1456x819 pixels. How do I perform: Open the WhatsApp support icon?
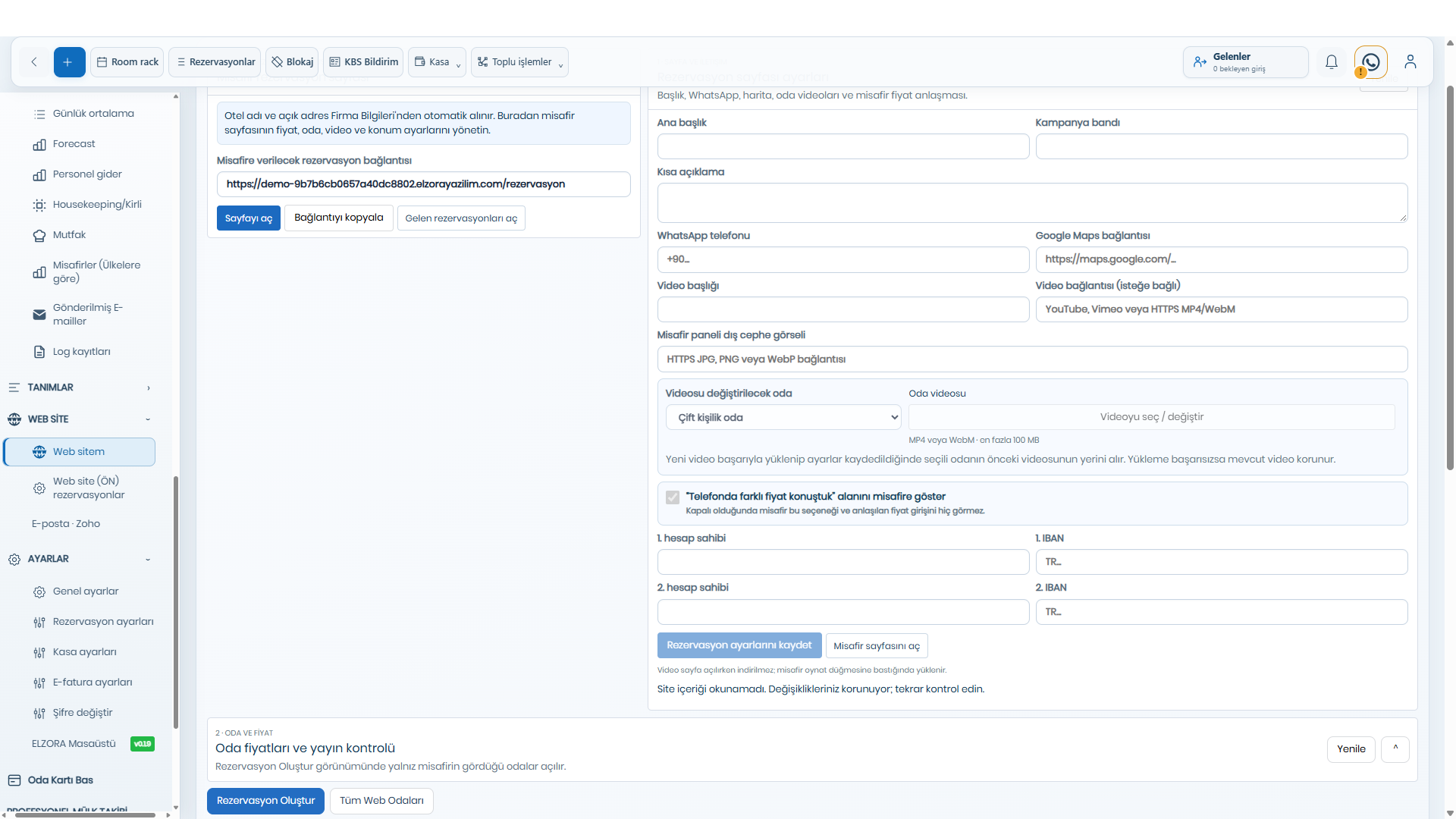(x=1371, y=62)
